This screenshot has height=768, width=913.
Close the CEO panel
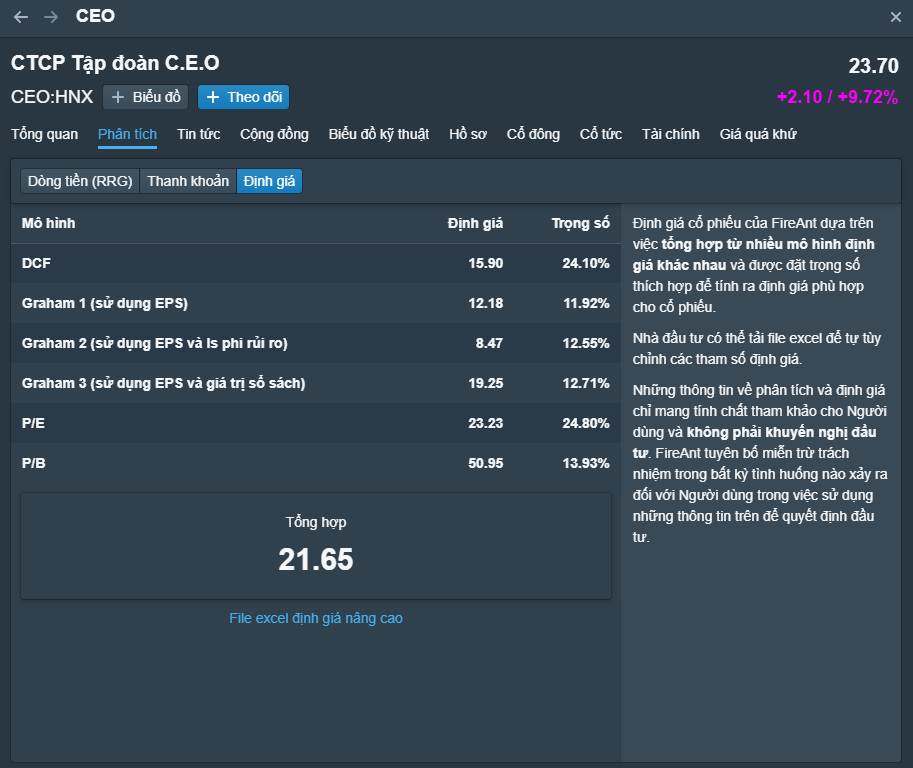[895, 17]
